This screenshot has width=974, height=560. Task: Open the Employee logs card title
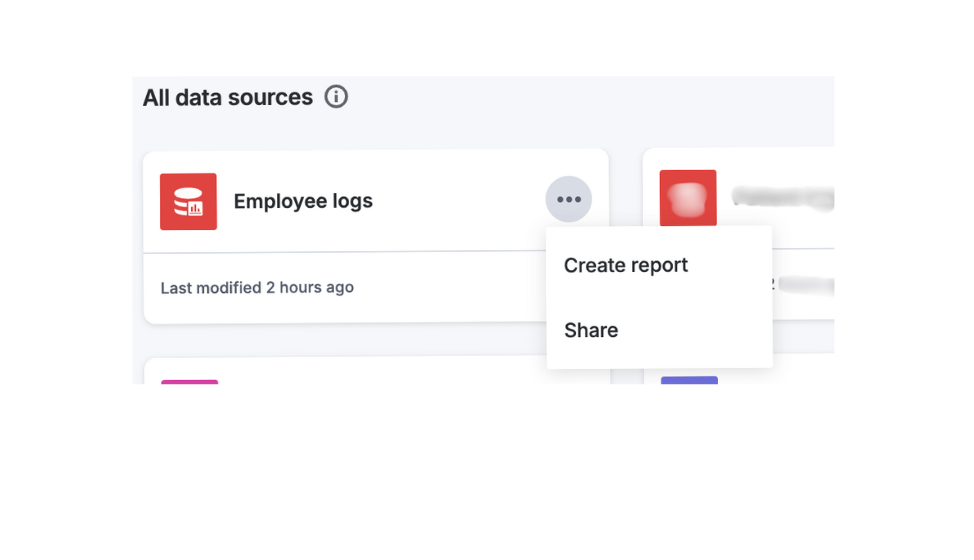(x=303, y=201)
